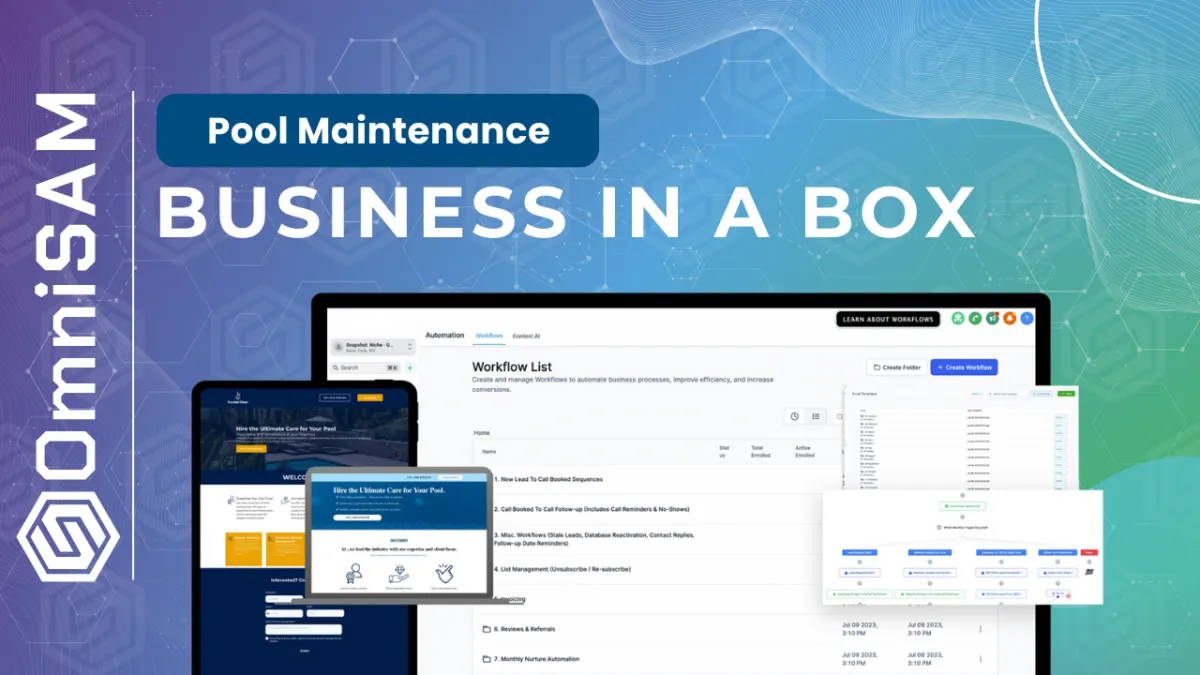Screen dimensions: 1200x675
Task: Click the Total Enrolled column header
Action: pyautogui.click(x=762, y=451)
